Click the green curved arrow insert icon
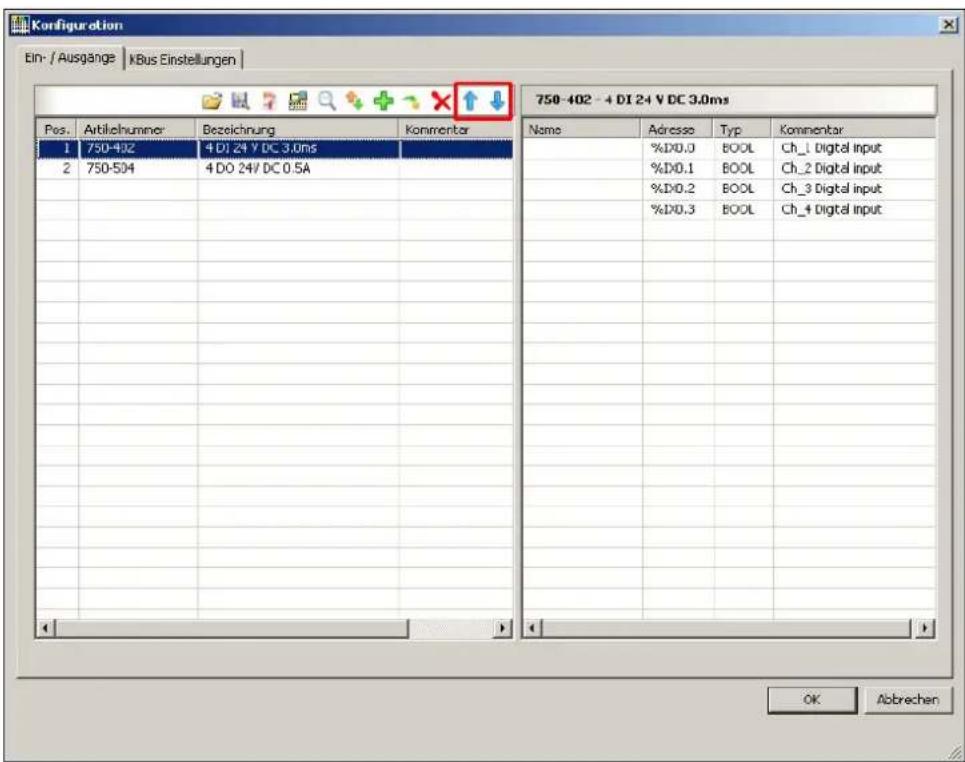The height and width of the screenshot is (762, 965). [412, 102]
